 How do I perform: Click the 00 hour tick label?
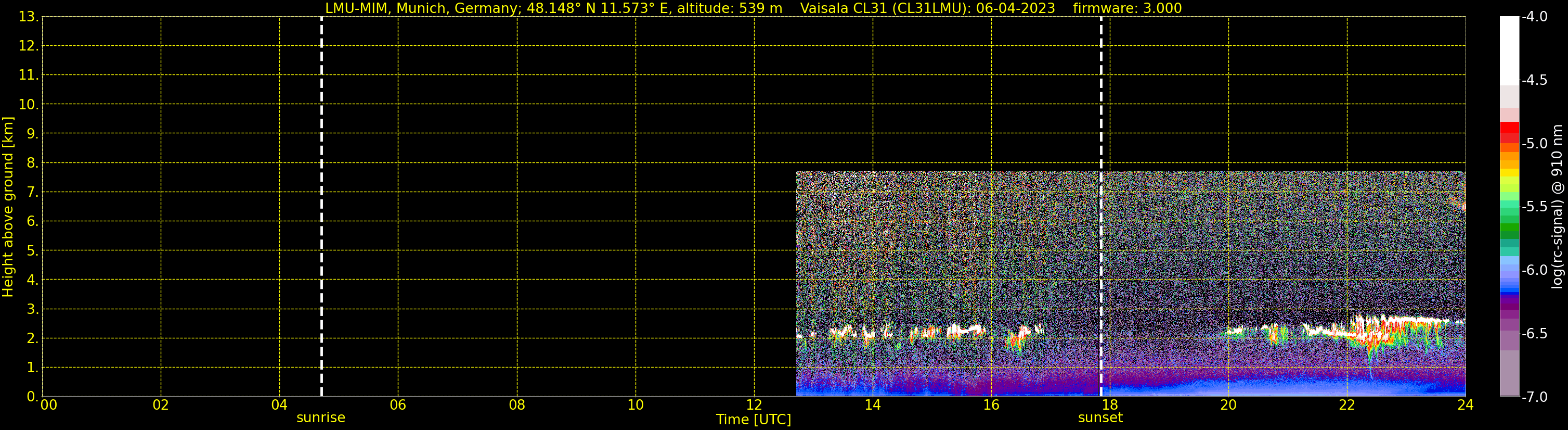click(x=49, y=405)
